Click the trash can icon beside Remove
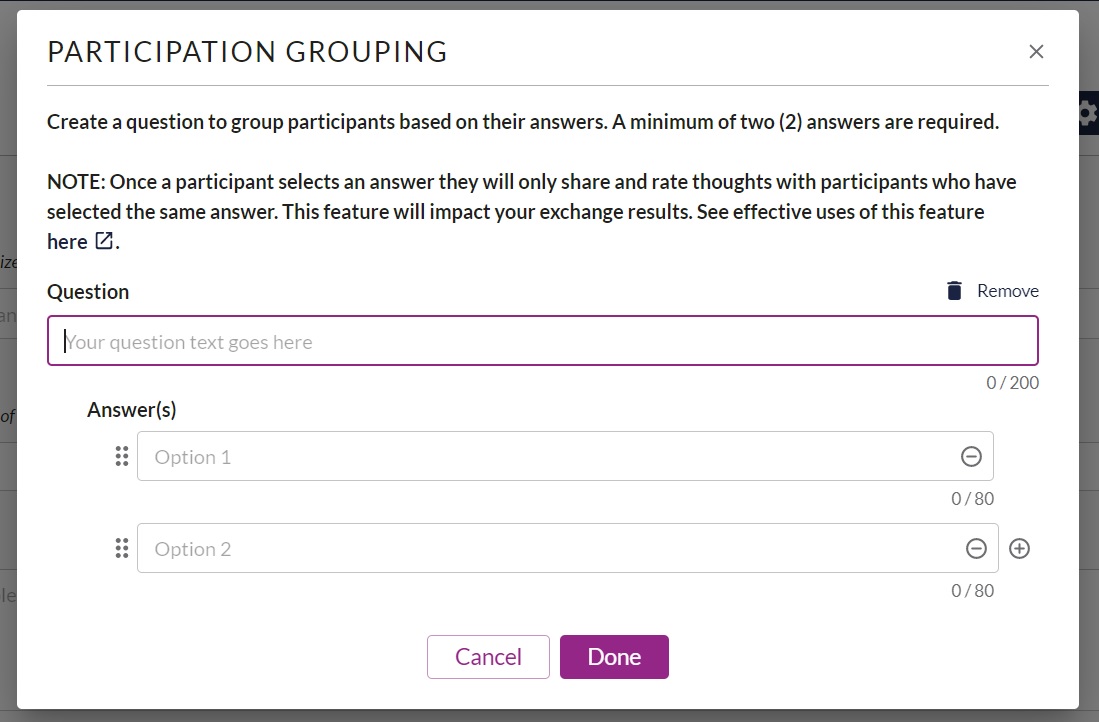The height and width of the screenshot is (722, 1099). click(954, 291)
